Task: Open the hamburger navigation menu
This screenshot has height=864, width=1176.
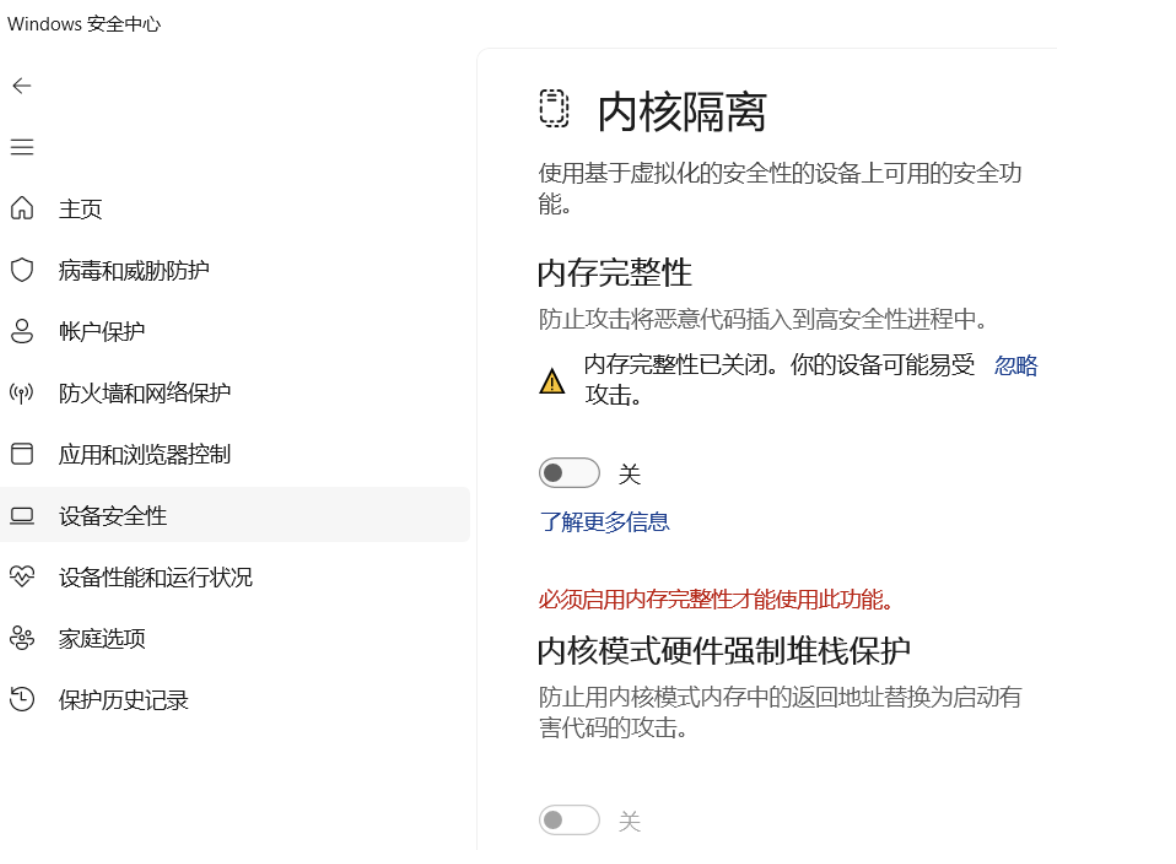Action: click(22, 147)
